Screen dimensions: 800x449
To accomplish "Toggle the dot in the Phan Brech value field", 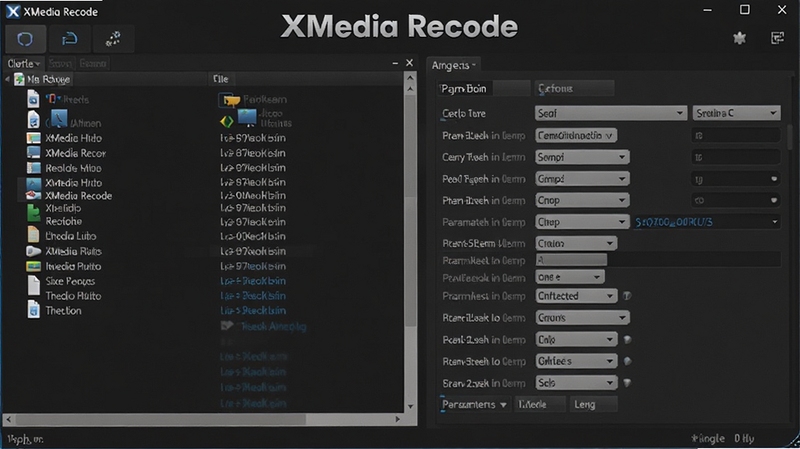I will 774,200.
